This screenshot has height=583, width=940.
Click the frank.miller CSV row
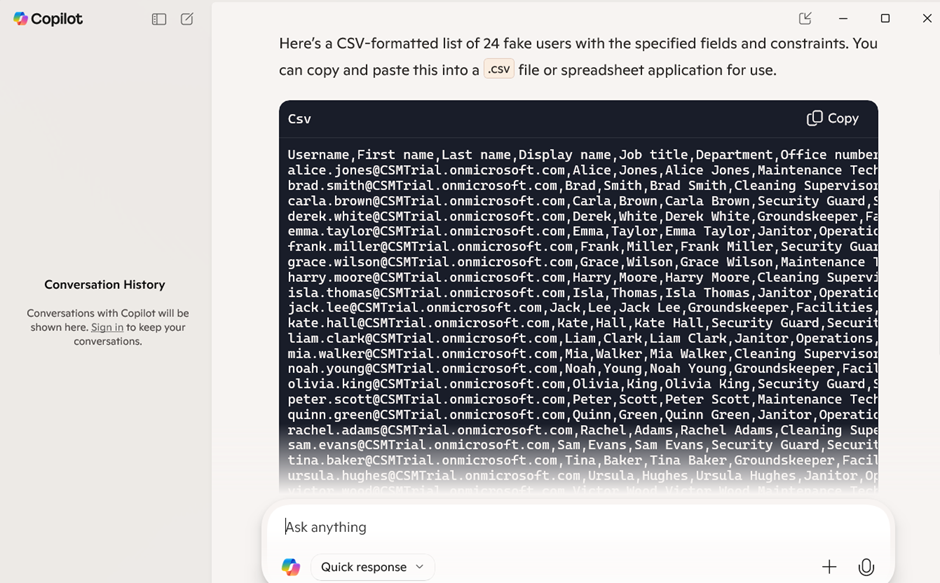coord(582,247)
